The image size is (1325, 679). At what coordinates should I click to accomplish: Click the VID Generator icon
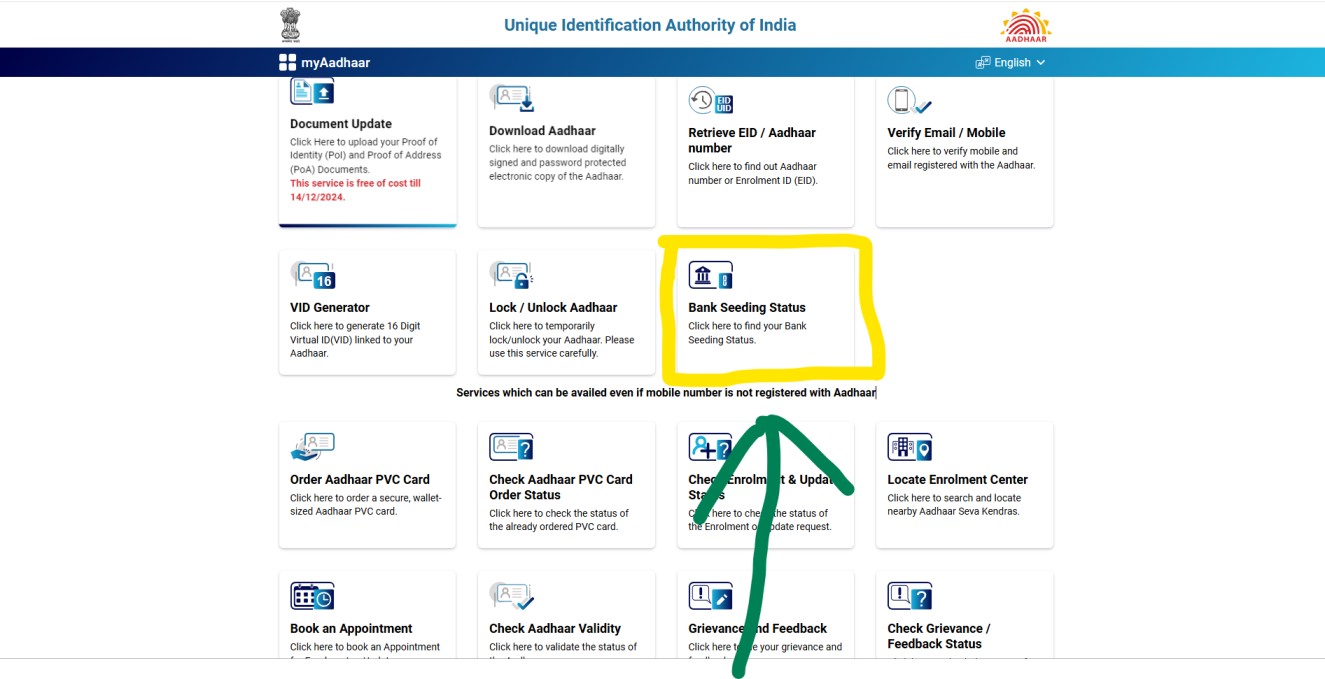(312, 275)
